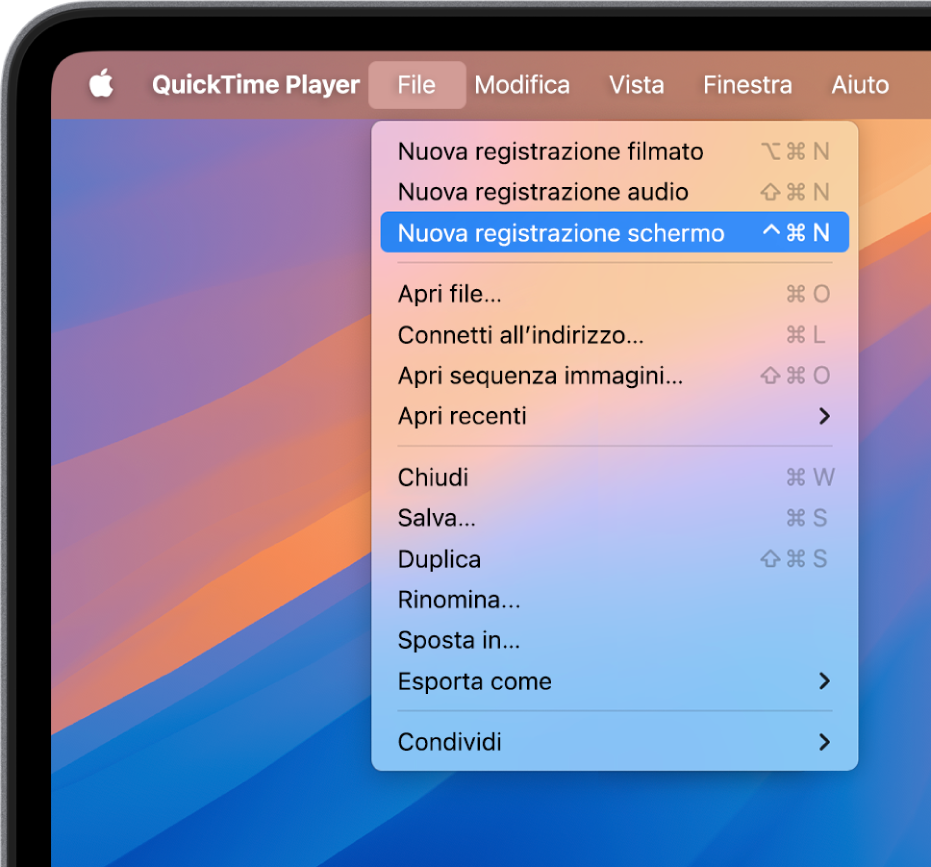Open the Modifica menu
Viewport: 931px width, 867px height.
(522, 85)
